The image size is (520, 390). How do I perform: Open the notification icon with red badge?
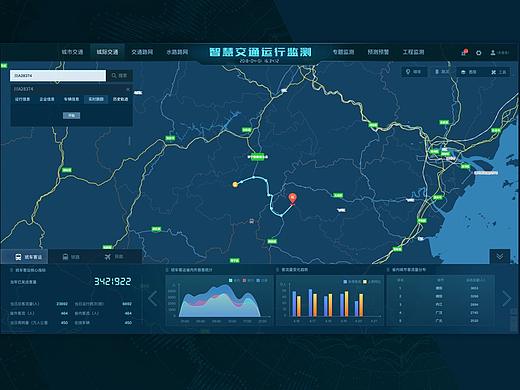pos(464,52)
